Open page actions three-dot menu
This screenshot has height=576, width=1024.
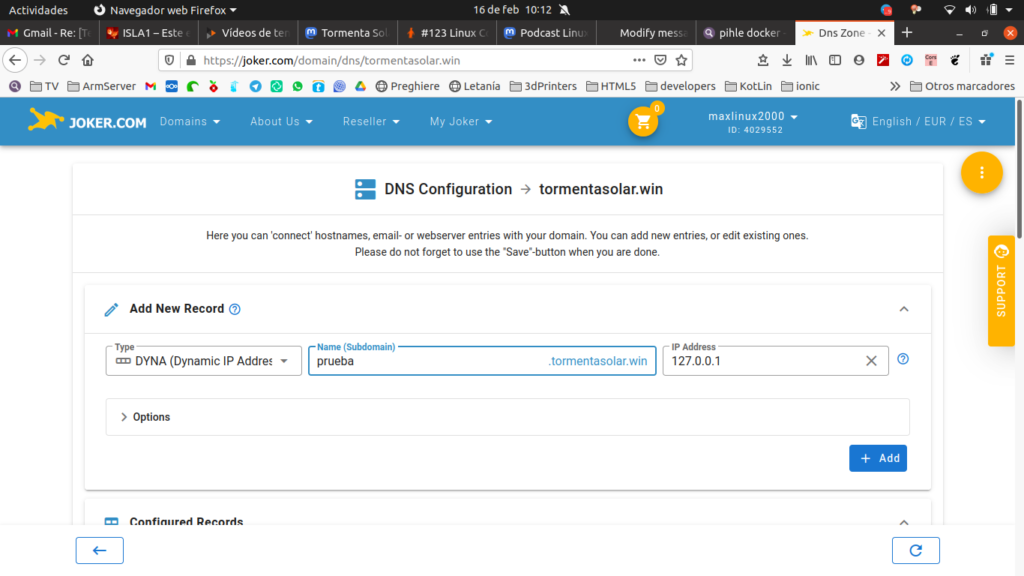[x=639, y=60]
